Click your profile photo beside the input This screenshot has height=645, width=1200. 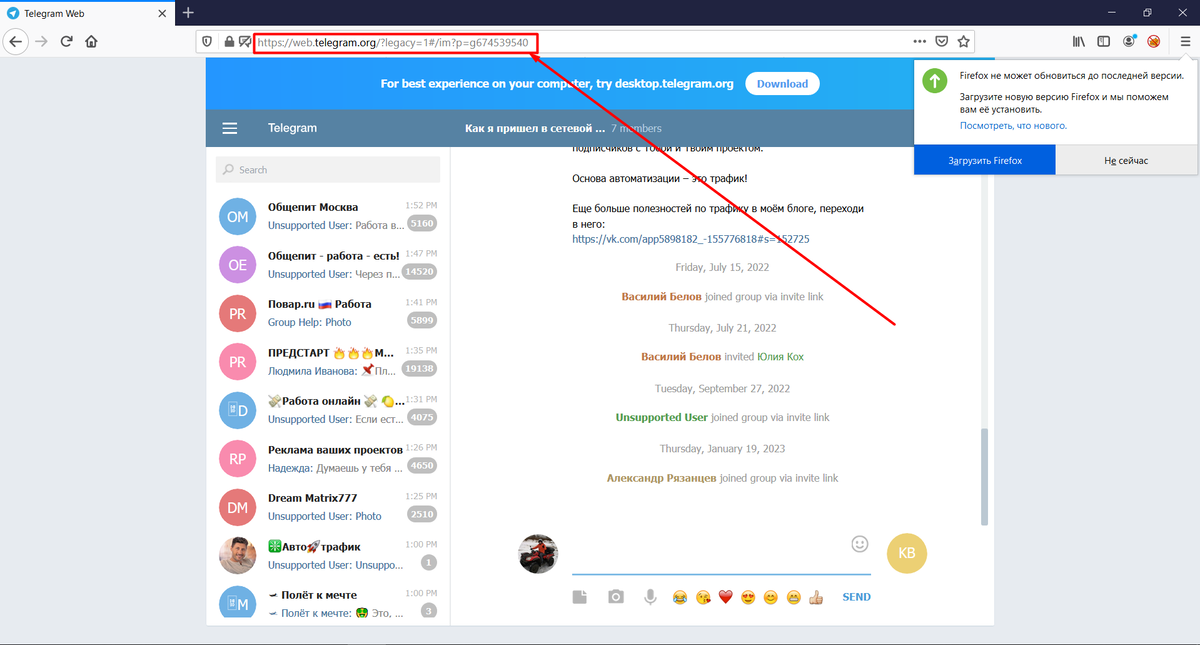point(538,553)
